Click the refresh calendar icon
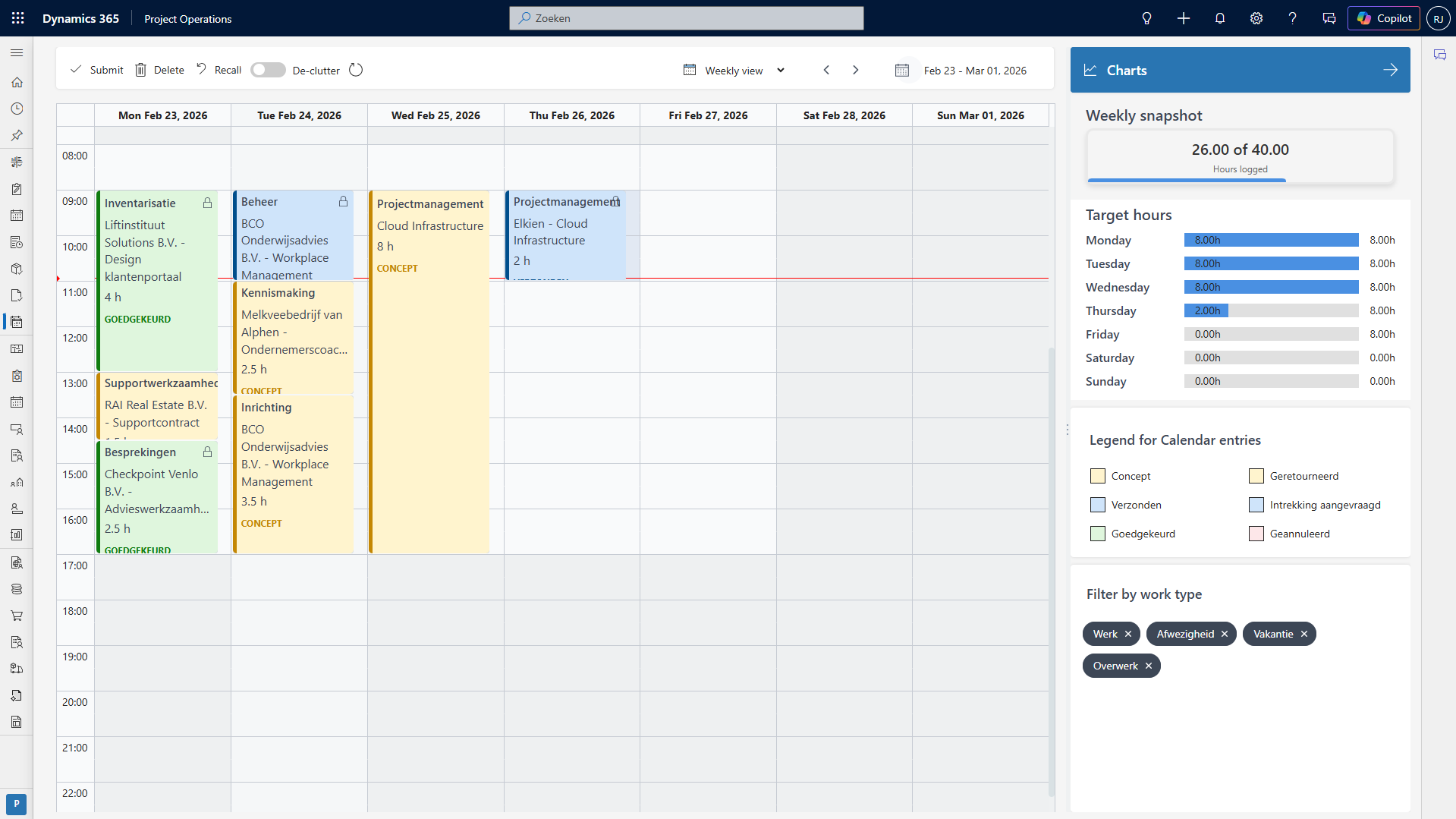The width and height of the screenshot is (1456, 819). click(x=356, y=70)
